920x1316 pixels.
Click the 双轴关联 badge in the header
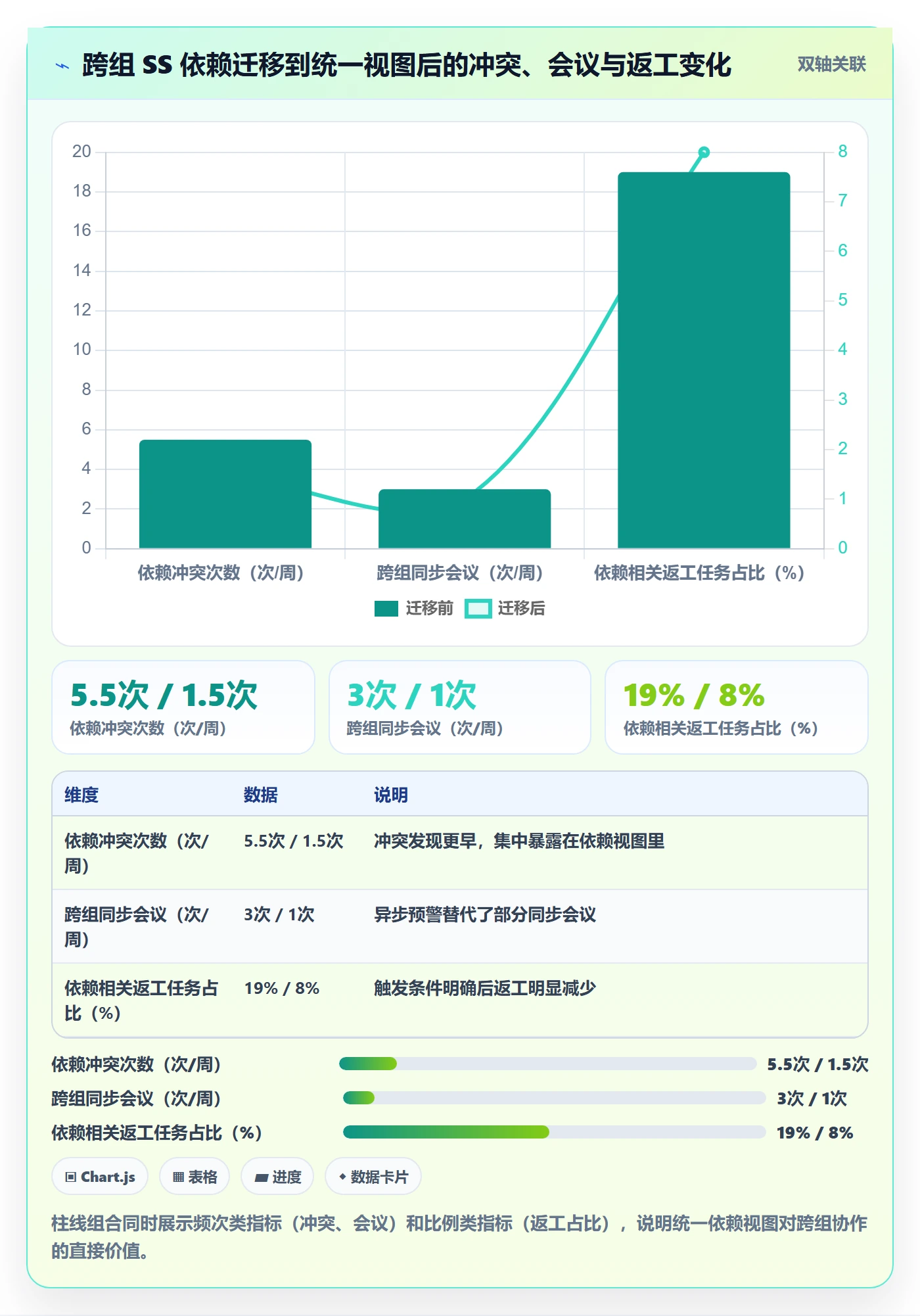coord(831,64)
